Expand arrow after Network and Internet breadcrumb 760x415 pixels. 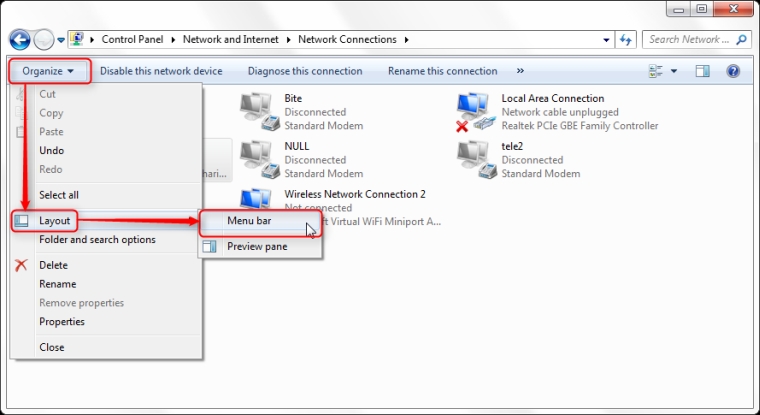tap(288, 40)
